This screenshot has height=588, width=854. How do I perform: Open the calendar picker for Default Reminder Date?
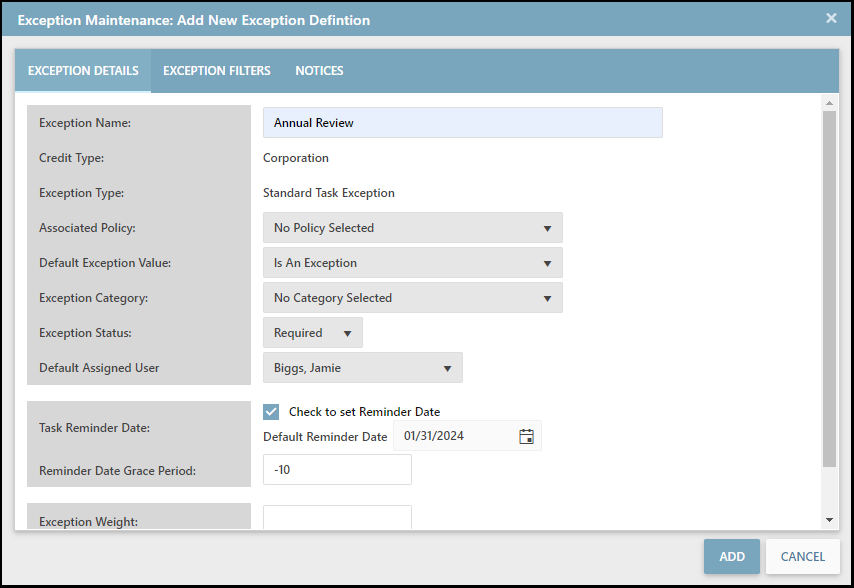(x=526, y=436)
